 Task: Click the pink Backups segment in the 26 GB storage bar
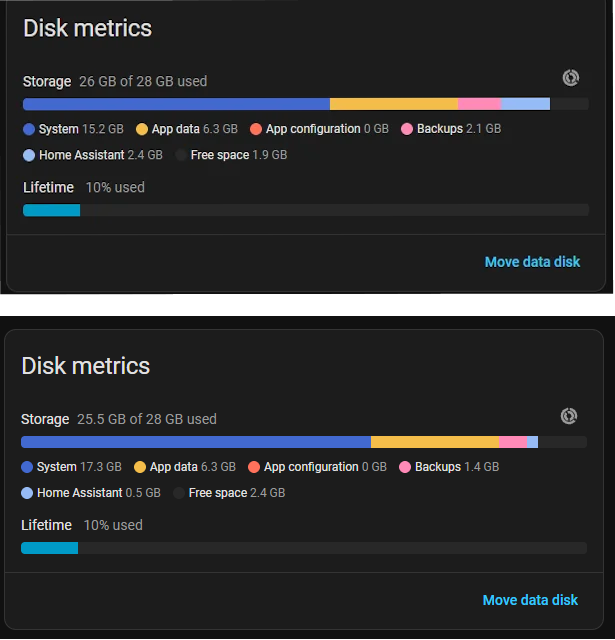click(479, 104)
